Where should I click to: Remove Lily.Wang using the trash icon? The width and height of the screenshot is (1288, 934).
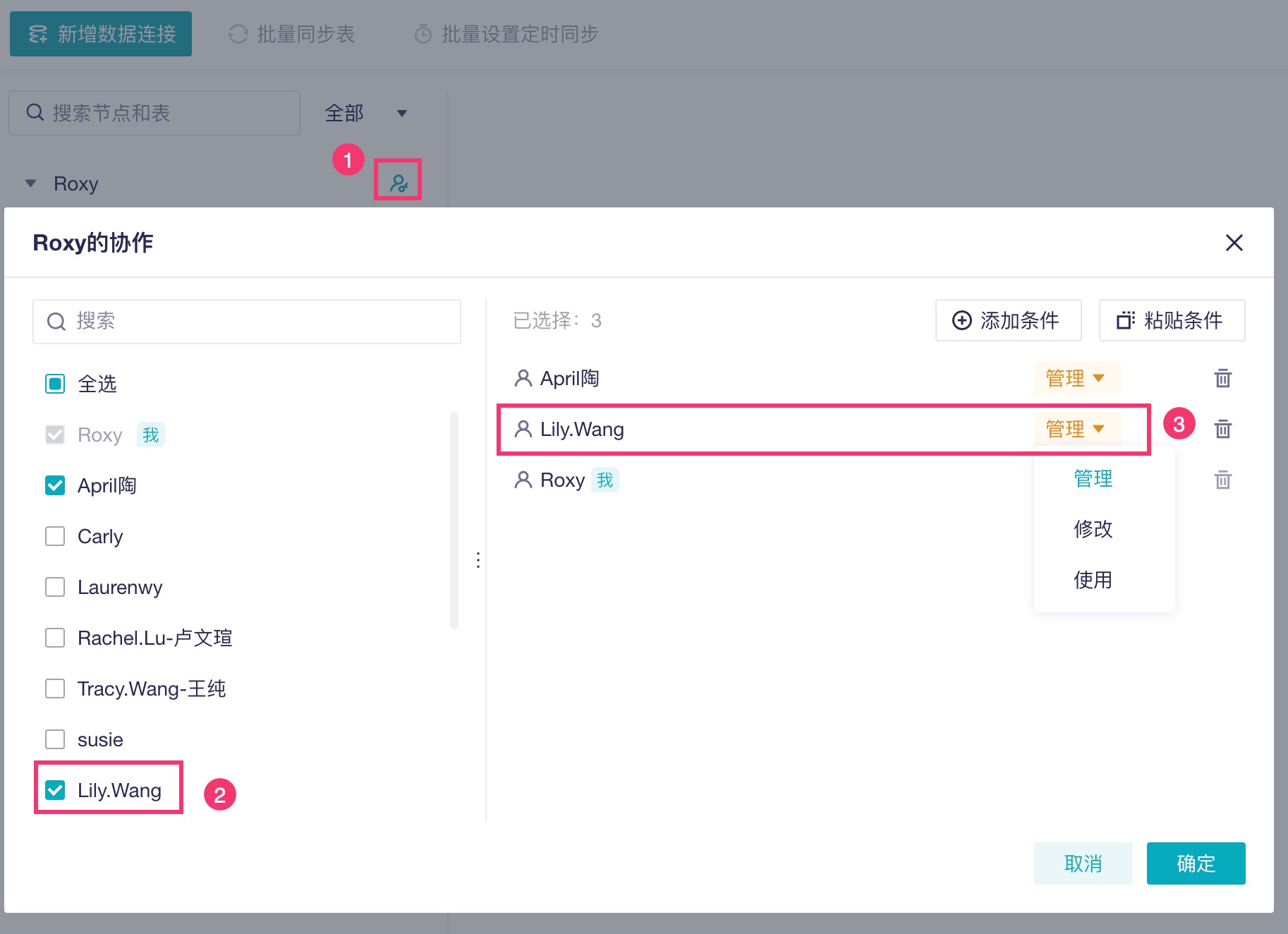click(1222, 429)
